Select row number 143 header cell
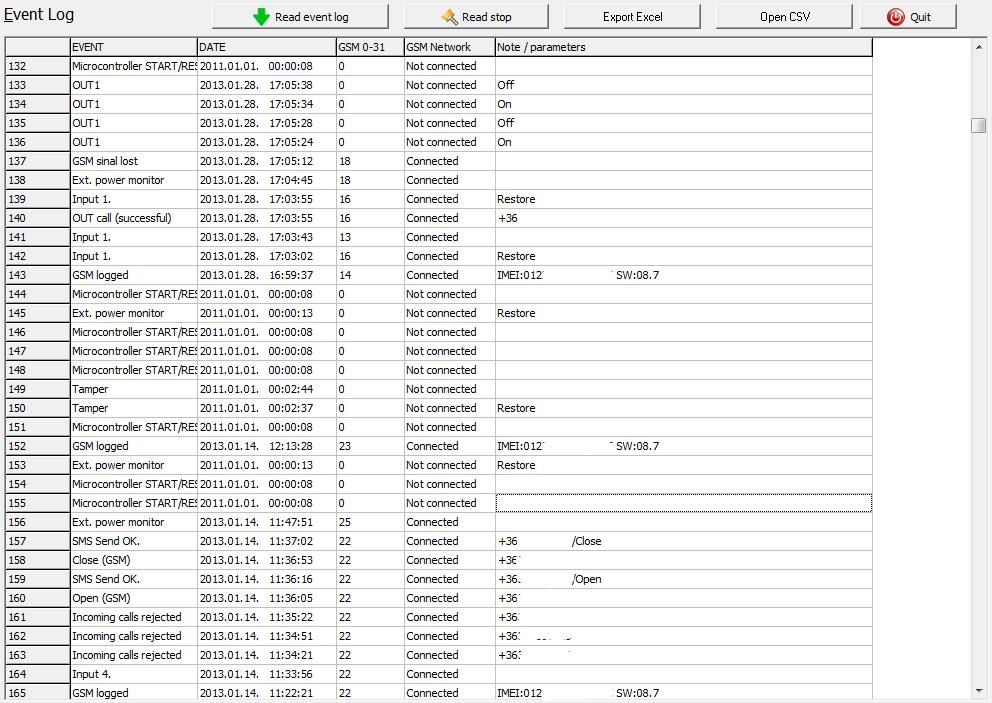 tap(37, 275)
